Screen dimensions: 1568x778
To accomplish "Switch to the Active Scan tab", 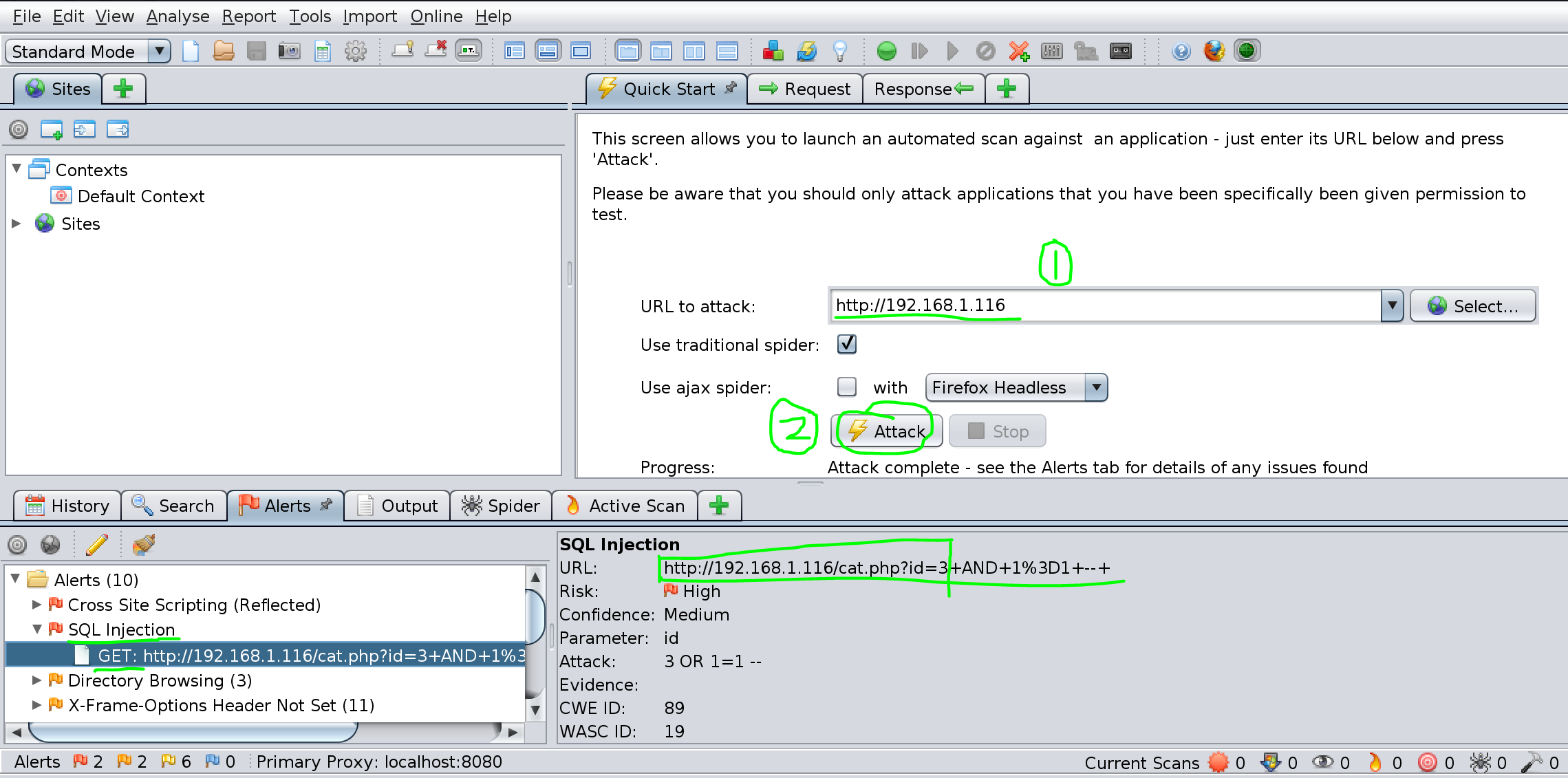I will tap(625, 506).
